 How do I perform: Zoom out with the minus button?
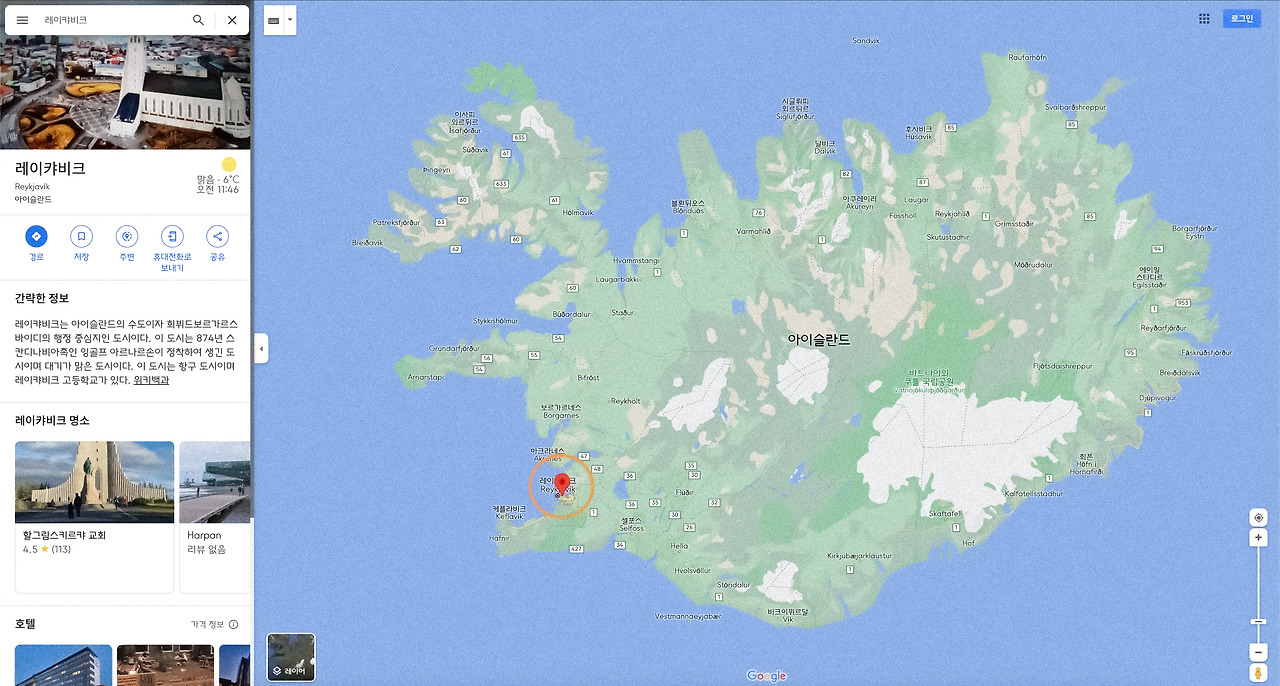1259,652
